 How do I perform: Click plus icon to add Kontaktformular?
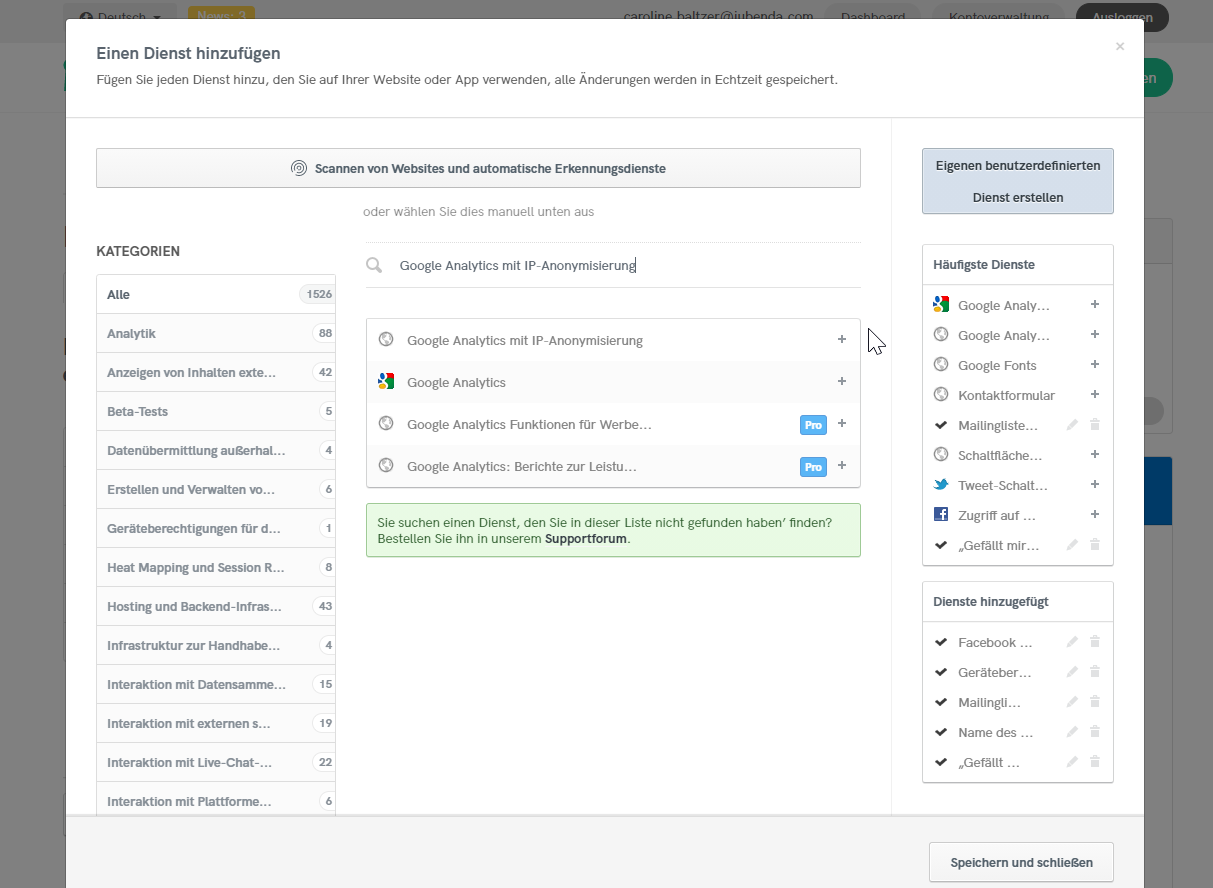(1095, 395)
